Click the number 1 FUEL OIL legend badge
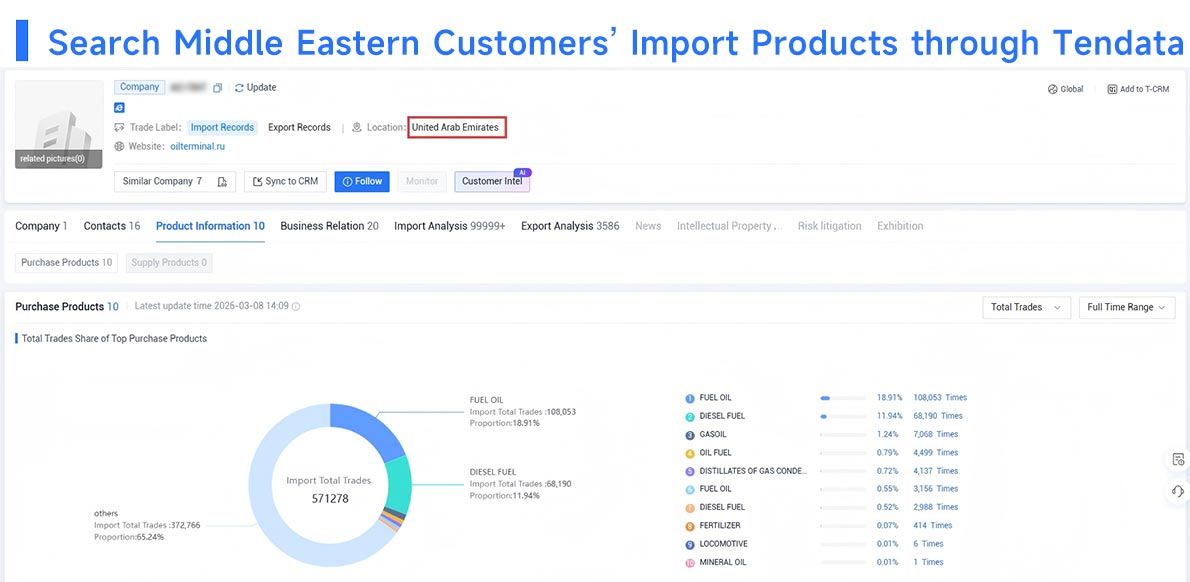The width and height of the screenshot is (1190, 582). pyautogui.click(x=690, y=398)
